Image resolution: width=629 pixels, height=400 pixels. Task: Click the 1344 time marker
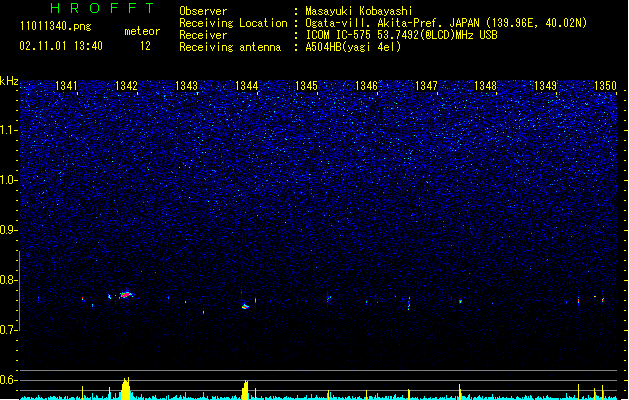pyautogui.click(x=246, y=86)
